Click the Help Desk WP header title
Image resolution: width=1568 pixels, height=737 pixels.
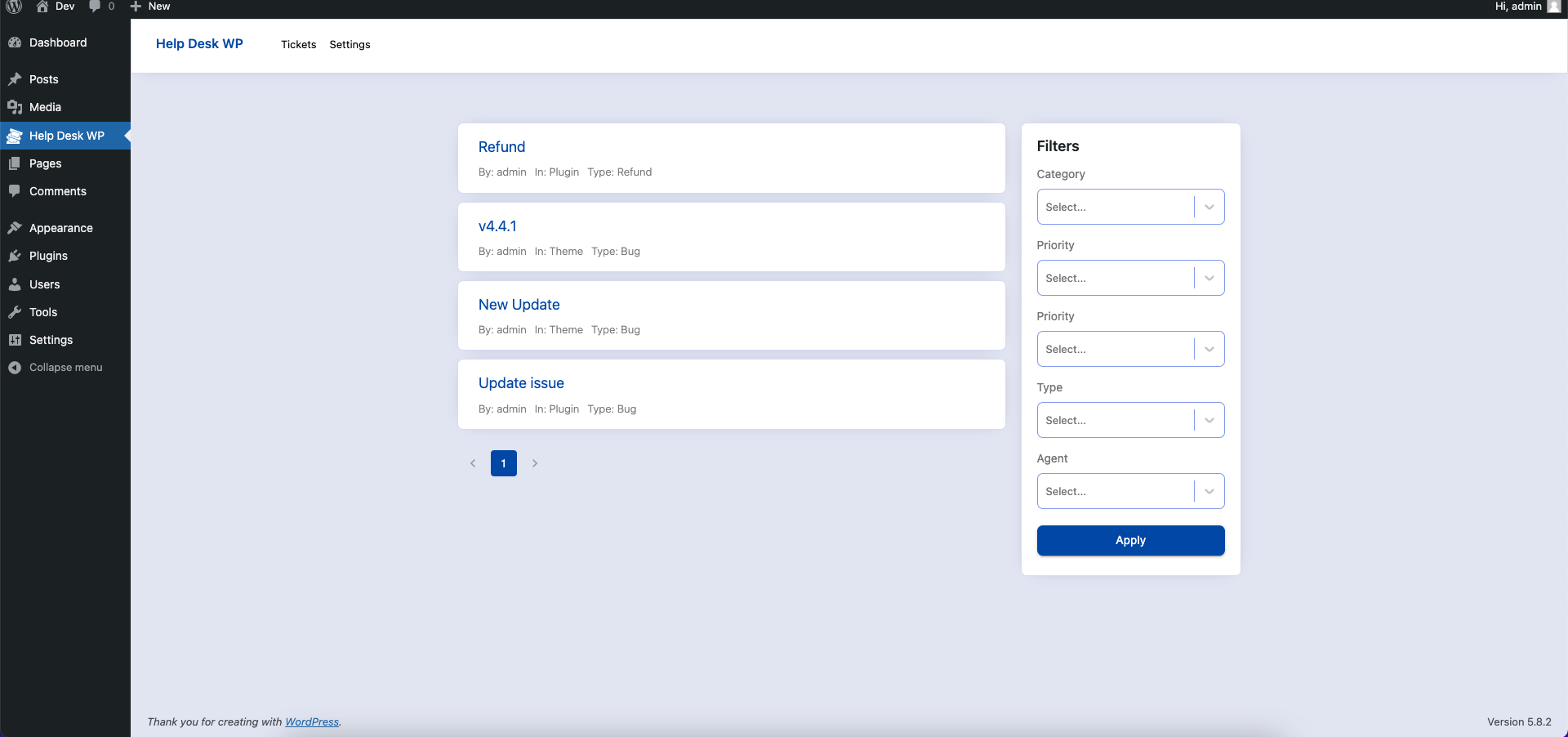tap(199, 44)
